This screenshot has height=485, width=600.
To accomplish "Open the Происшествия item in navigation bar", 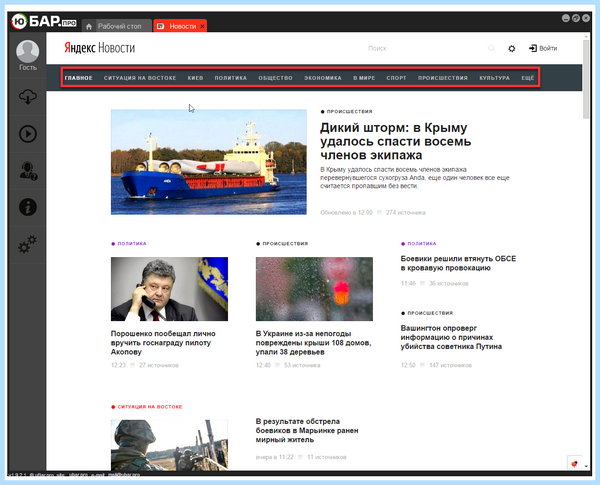I will (443, 78).
